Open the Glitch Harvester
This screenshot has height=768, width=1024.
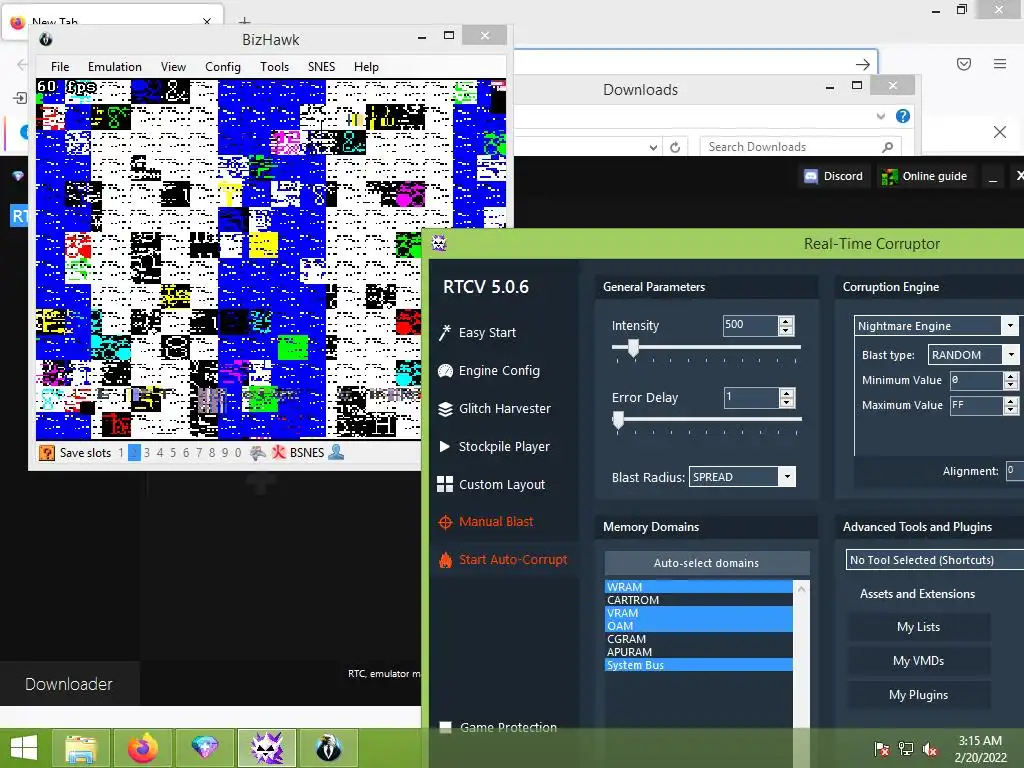(x=494, y=408)
